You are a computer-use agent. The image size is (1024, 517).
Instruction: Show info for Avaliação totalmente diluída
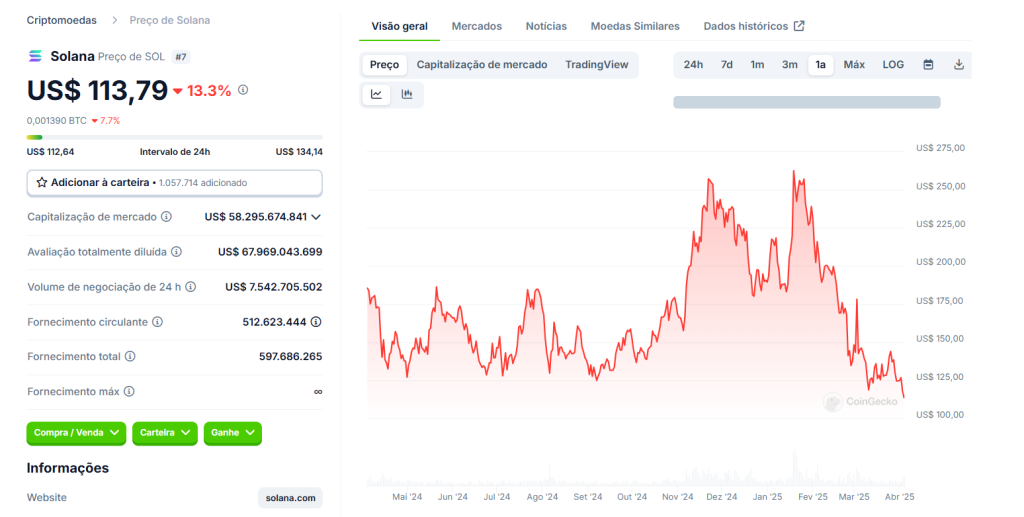coord(176,252)
